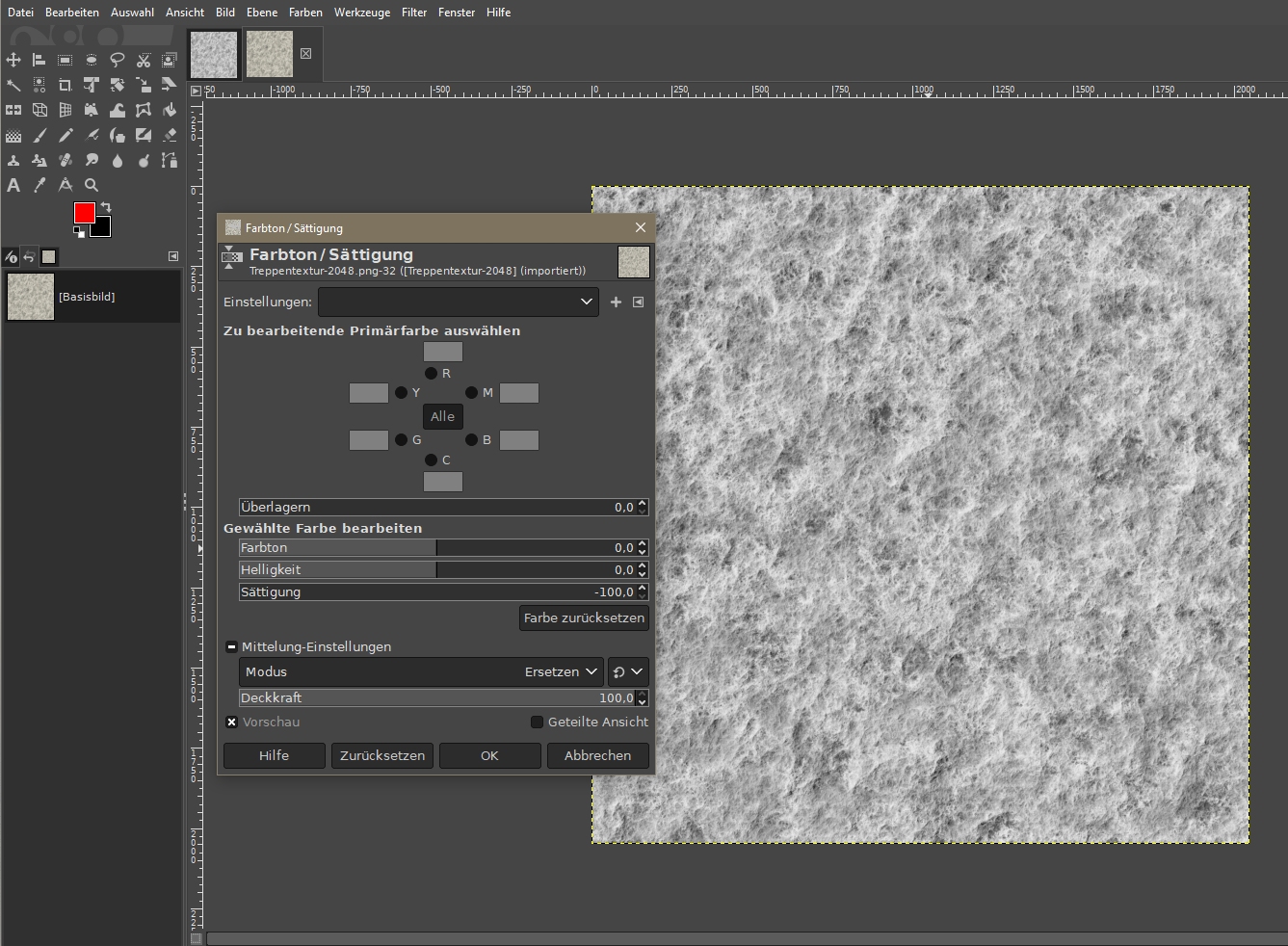Choose the G primary color radio button
This screenshot has width=1288, height=946.
click(x=401, y=439)
